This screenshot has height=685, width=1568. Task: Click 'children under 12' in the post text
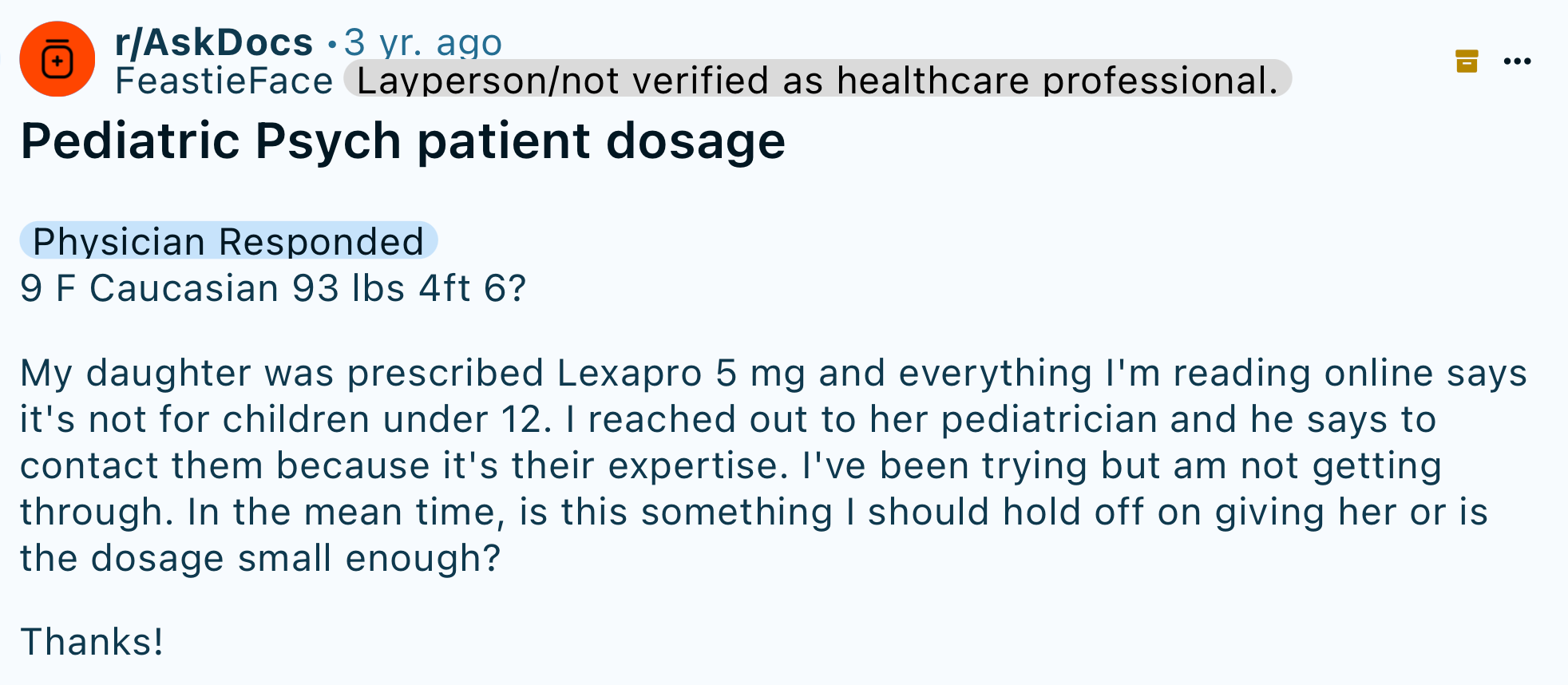coord(382,420)
